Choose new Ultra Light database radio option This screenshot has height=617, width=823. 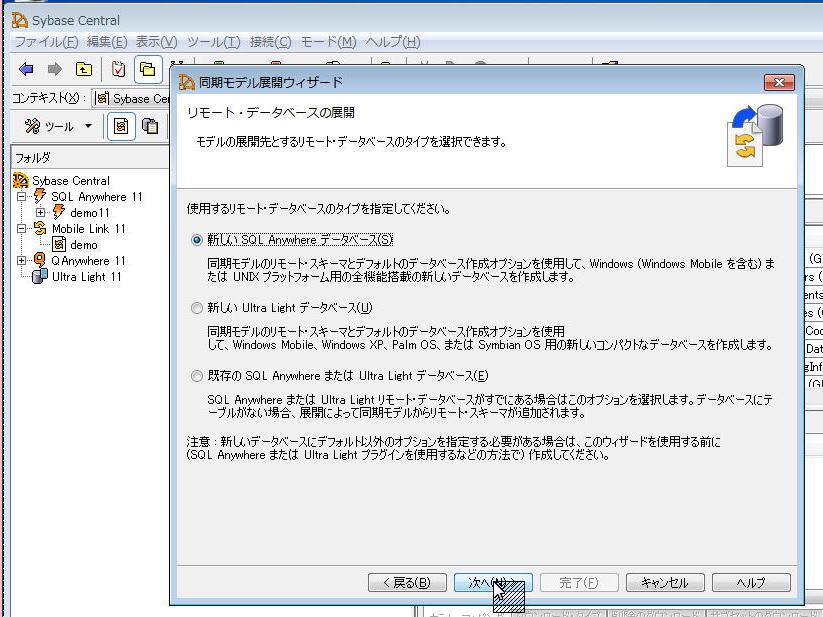pyautogui.click(x=197, y=308)
